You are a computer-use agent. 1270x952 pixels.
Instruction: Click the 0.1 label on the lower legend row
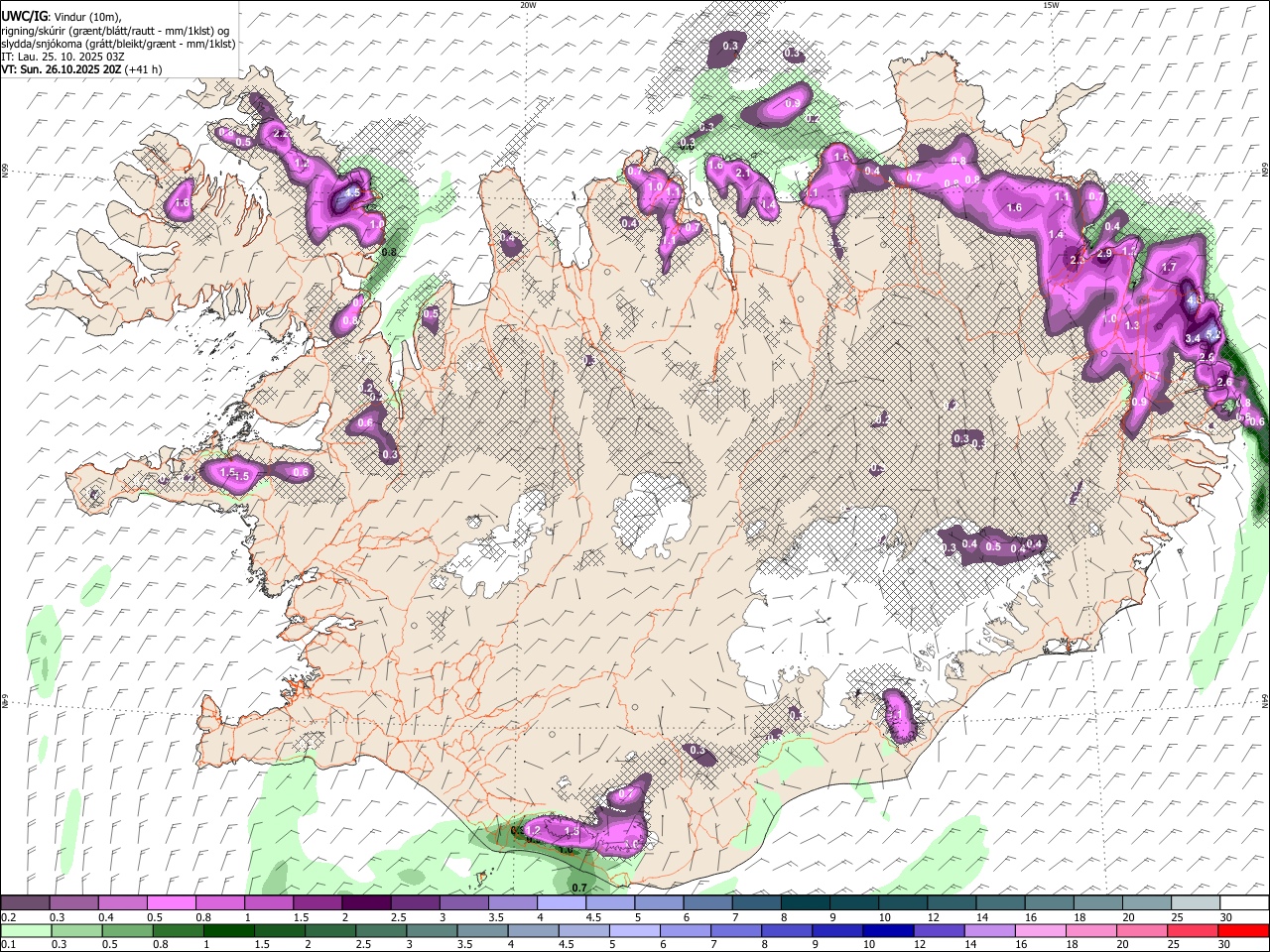(6, 944)
